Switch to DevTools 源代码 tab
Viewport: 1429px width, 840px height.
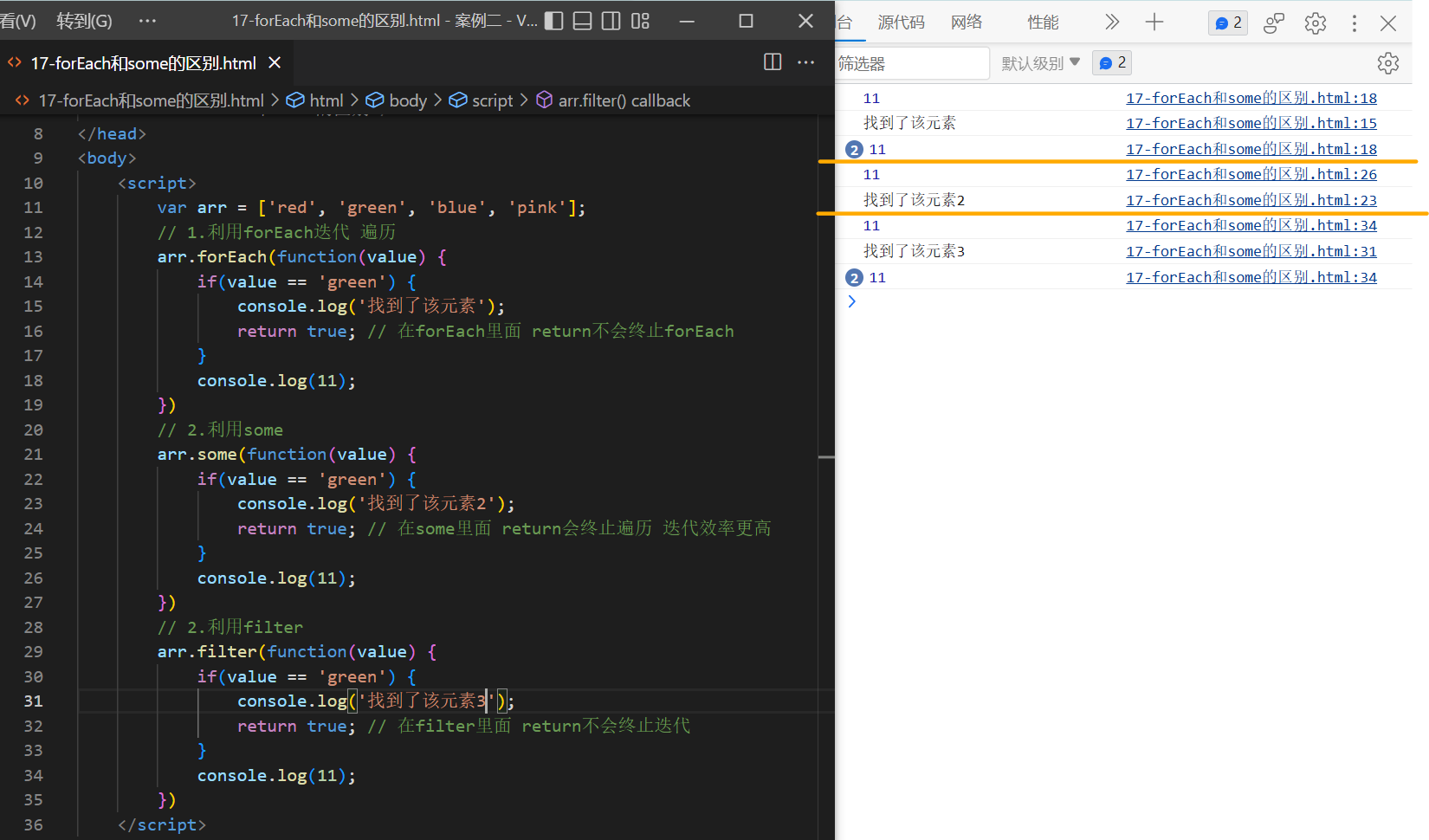[x=901, y=23]
